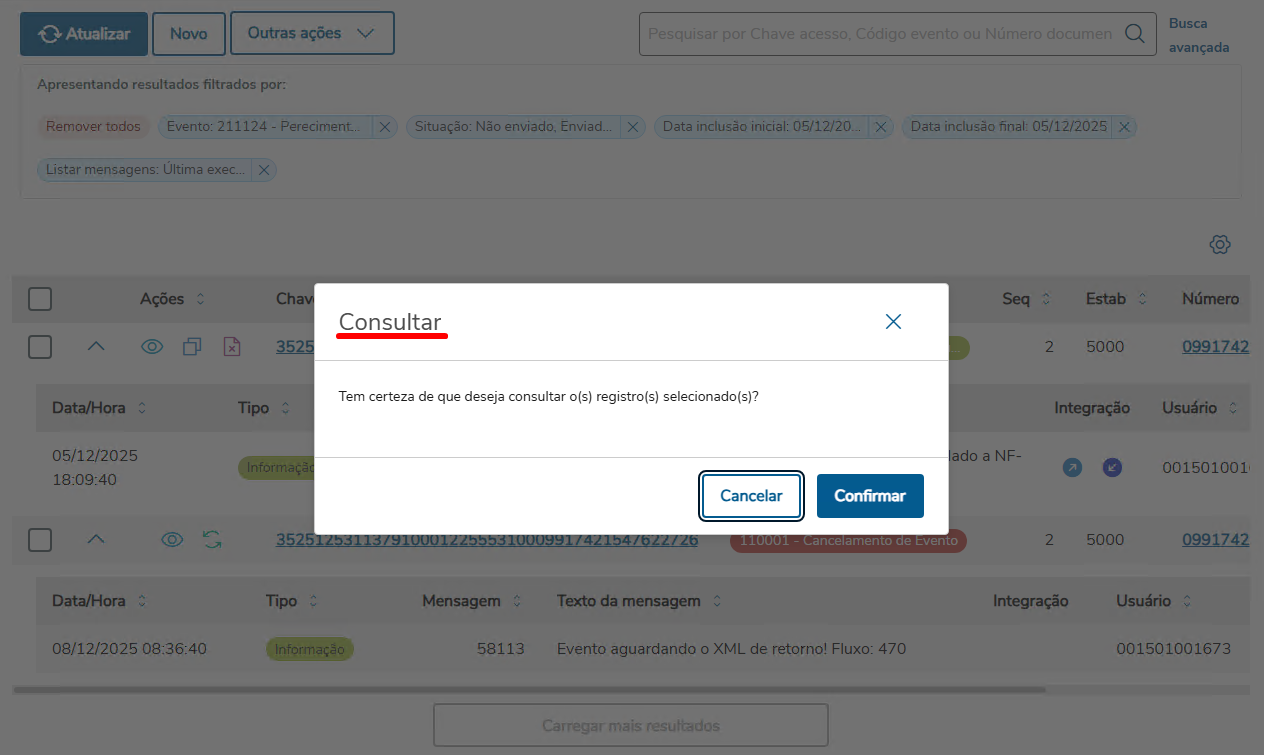
Task: Click Remover todos filter tag
Action: click(x=93, y=127)
